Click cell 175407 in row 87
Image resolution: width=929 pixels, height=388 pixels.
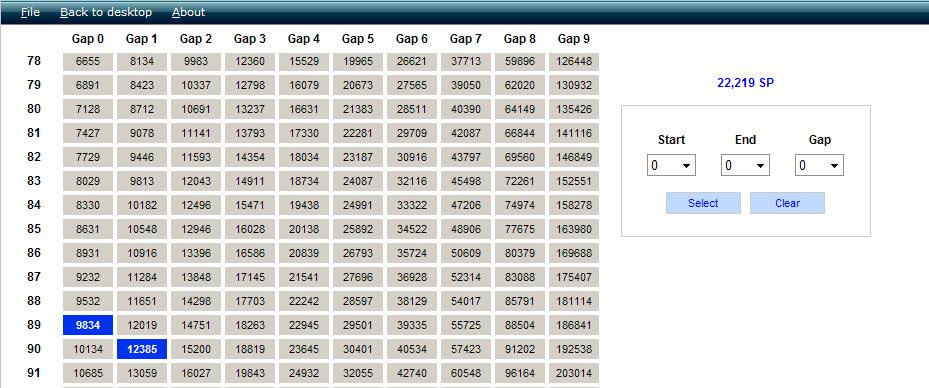(x=574, y=277)
